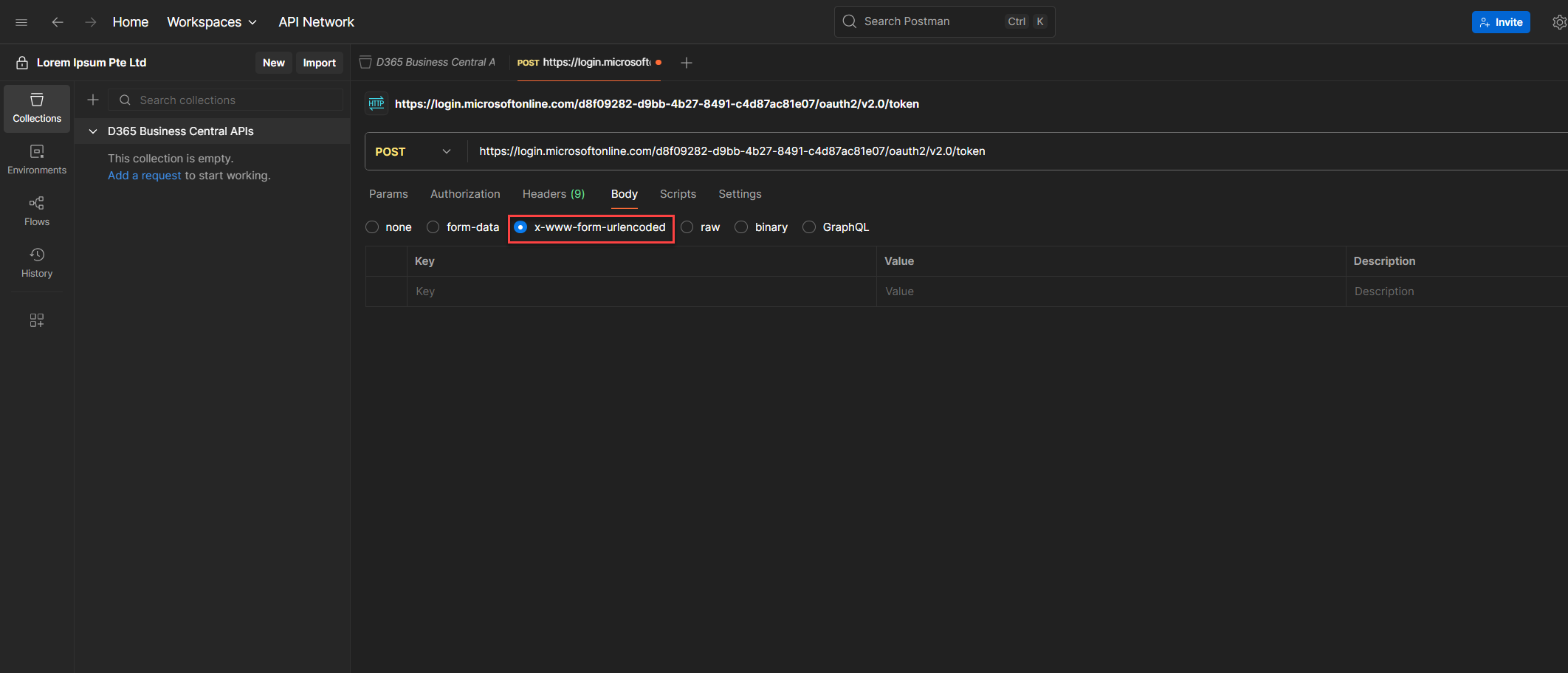Open the POST method dropdown
The image size is (1568, 673).
point(413,151)
